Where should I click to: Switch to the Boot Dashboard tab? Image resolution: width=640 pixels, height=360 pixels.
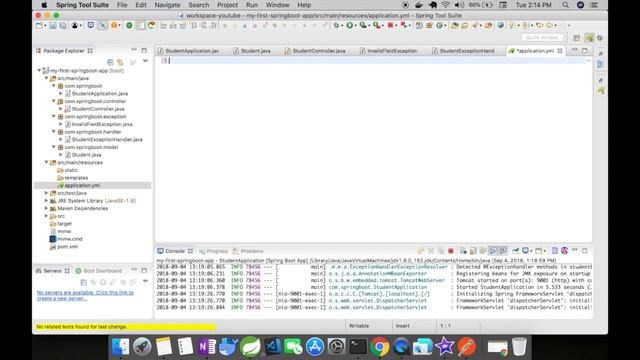pyautogui.click(x=99, y=271)
